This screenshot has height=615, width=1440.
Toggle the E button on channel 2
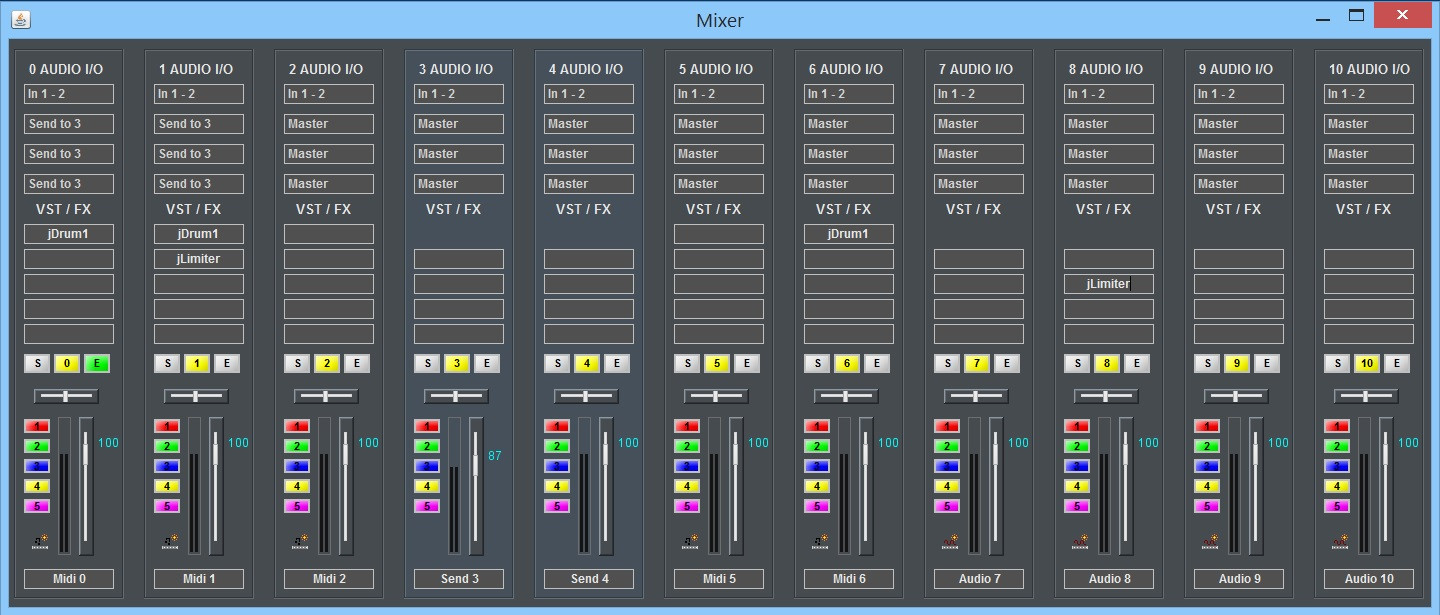[357, 364]
